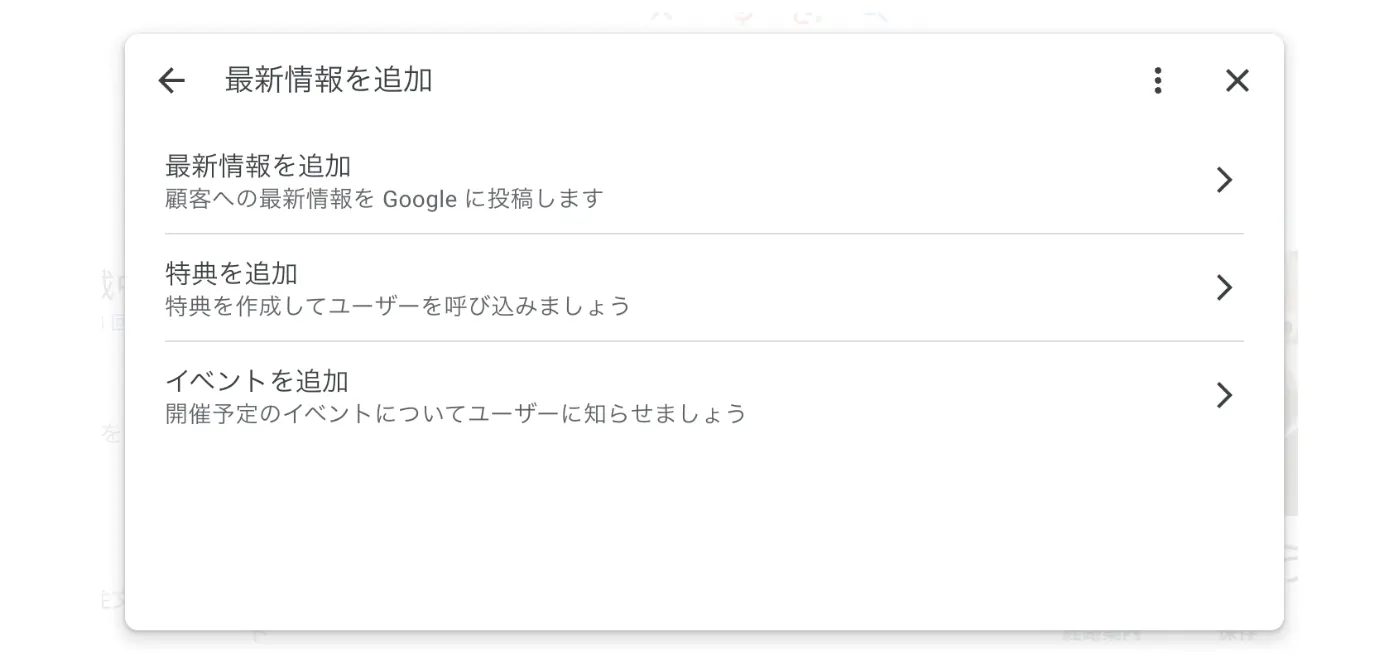Close the 最新情報を追加 dialog with X
1400x664 pixels.
coord(1237,81)
